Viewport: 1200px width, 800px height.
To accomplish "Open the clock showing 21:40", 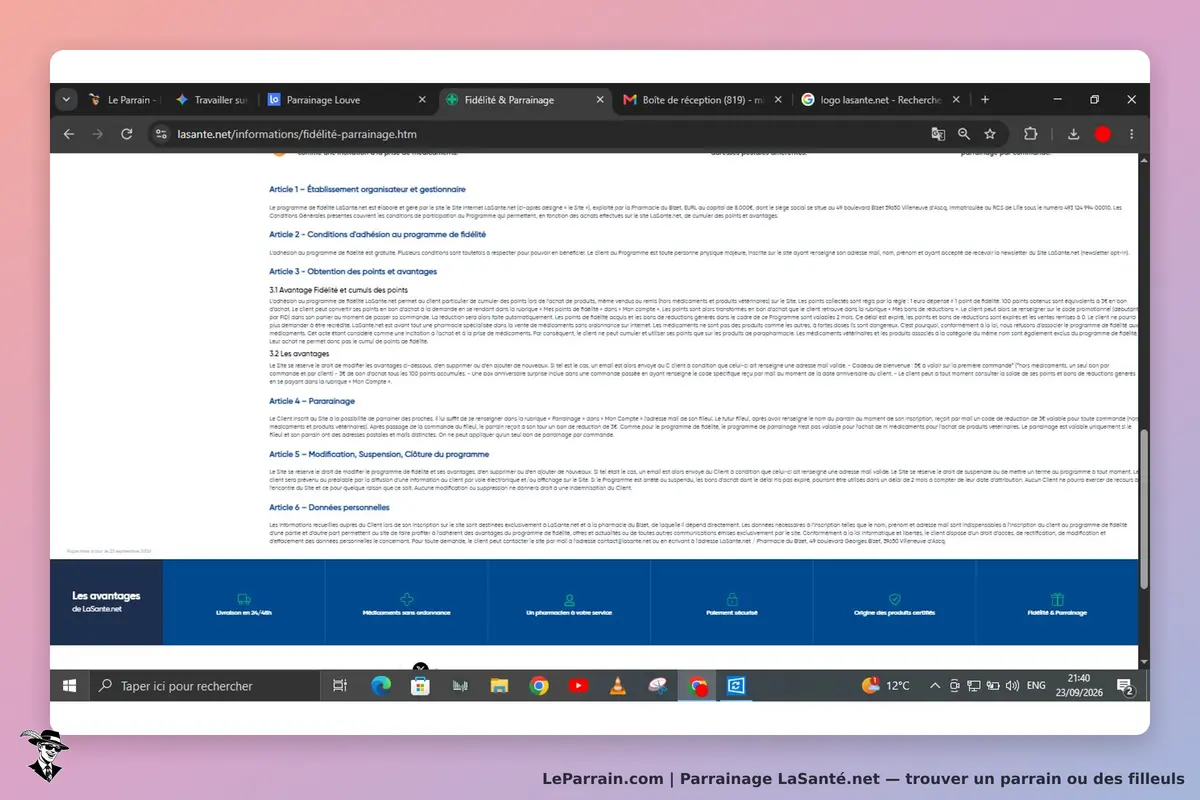I will click(1078, 686).
